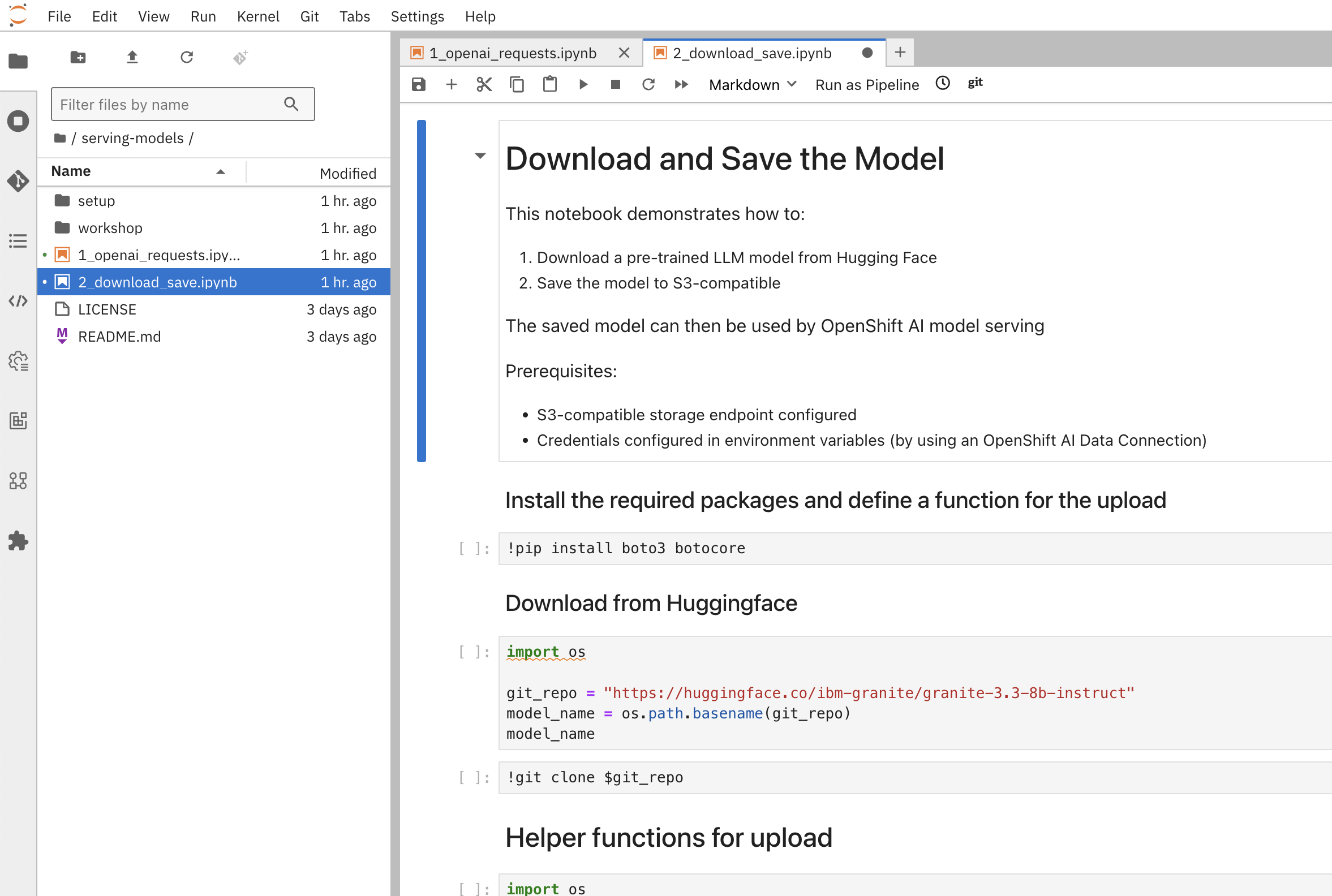Copy the selected cell
The image size is (1332, 896).
(517, 85)
